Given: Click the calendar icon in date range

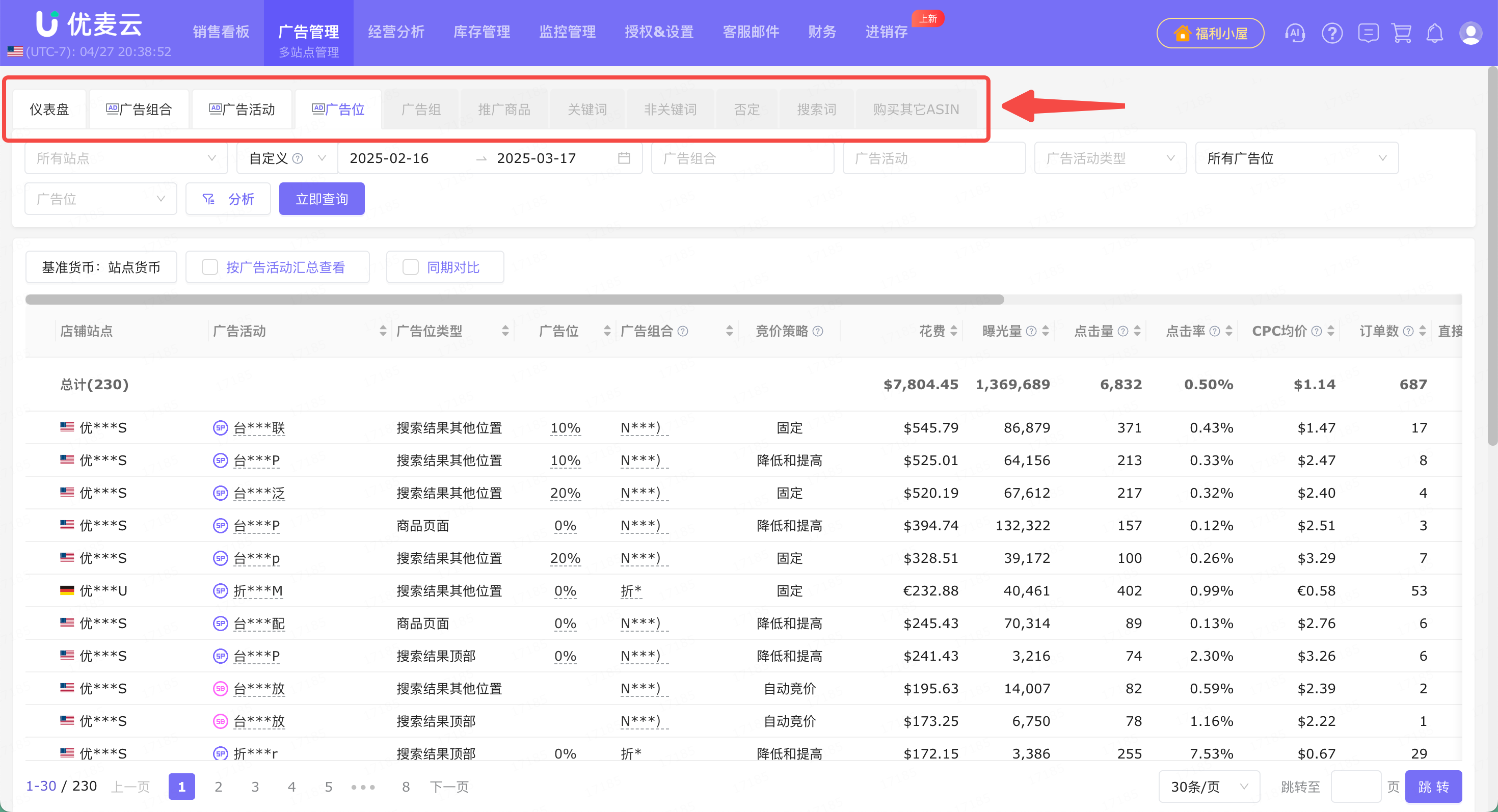Looking at the screenshot, I should 624,158.
